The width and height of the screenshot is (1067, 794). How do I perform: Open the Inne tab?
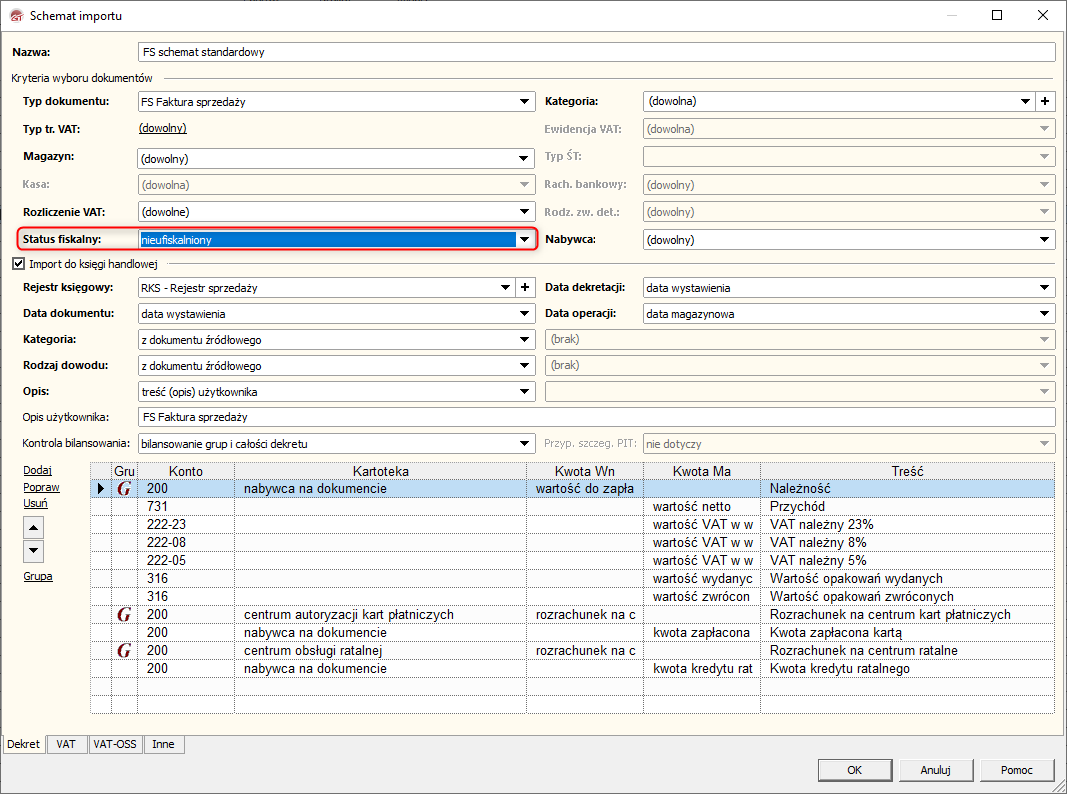coord(163,745)
